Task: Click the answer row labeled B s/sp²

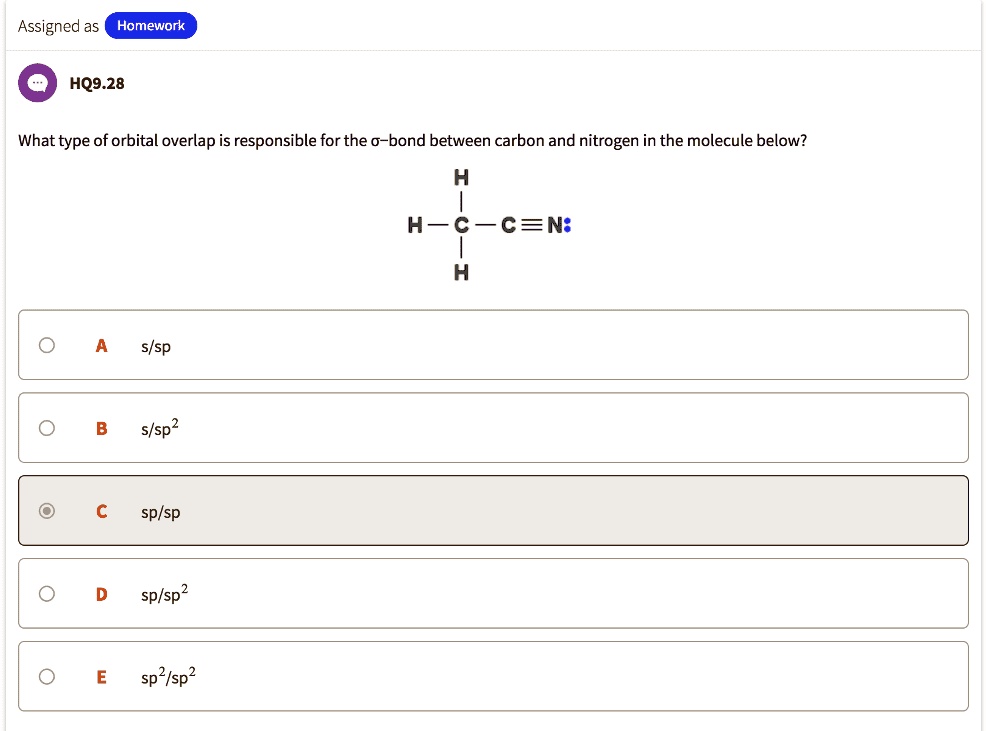Action: [x=493, y=427]
